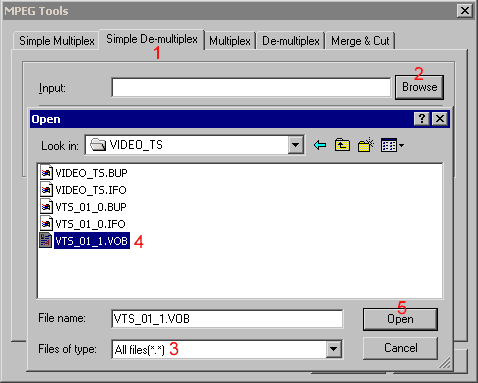Select VIDEO_TS.IFO in the file list
Screen dimensions: 478x383
pos(83,190)
